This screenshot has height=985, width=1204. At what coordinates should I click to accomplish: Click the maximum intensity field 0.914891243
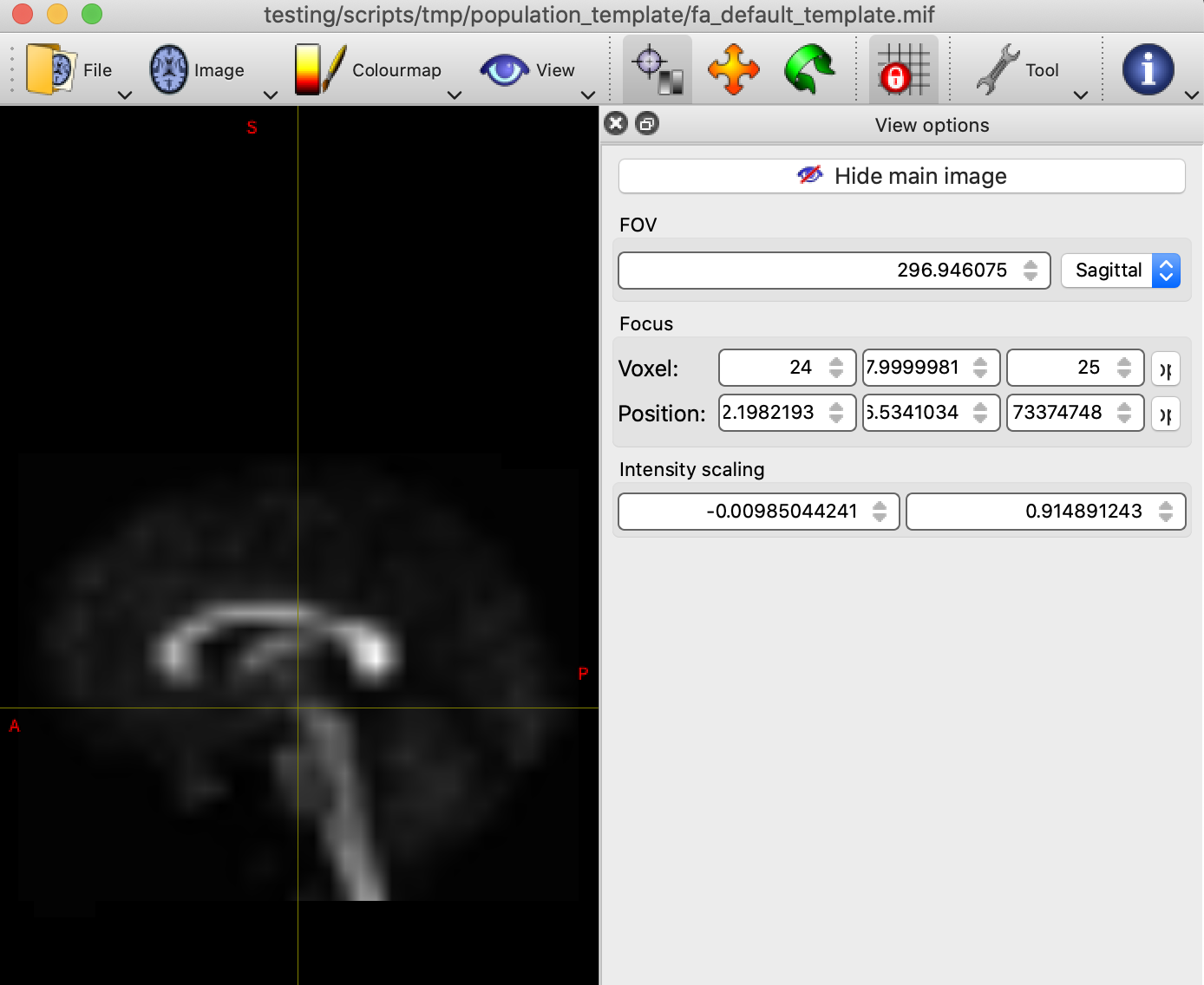pyautogui.click(x=1046, y=512)
